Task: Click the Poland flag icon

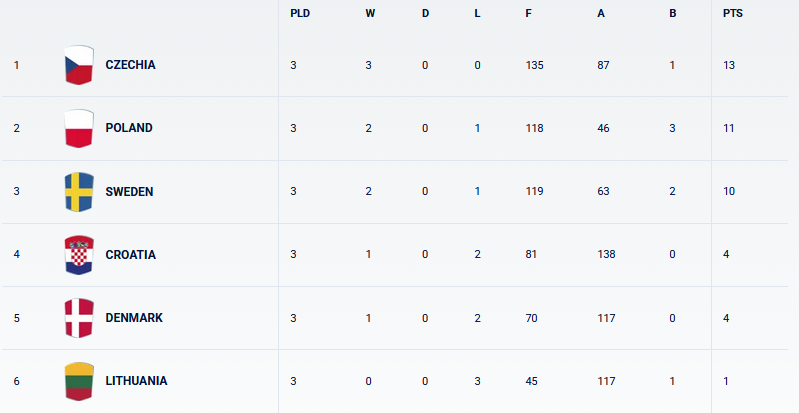Action: tap(79, 128)
